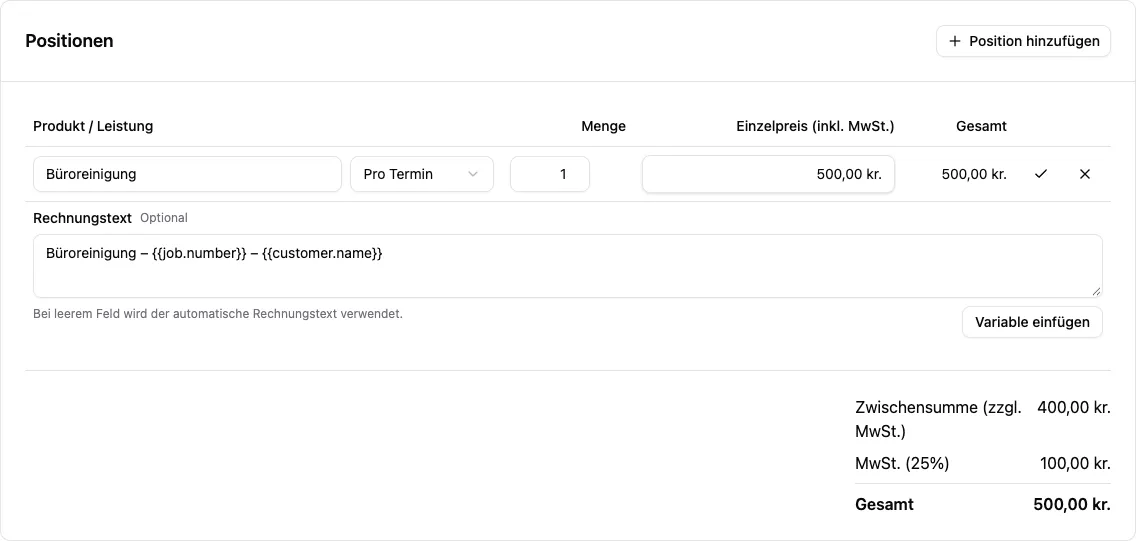Click the Produkt / Leistung column header

pos(93,127)
